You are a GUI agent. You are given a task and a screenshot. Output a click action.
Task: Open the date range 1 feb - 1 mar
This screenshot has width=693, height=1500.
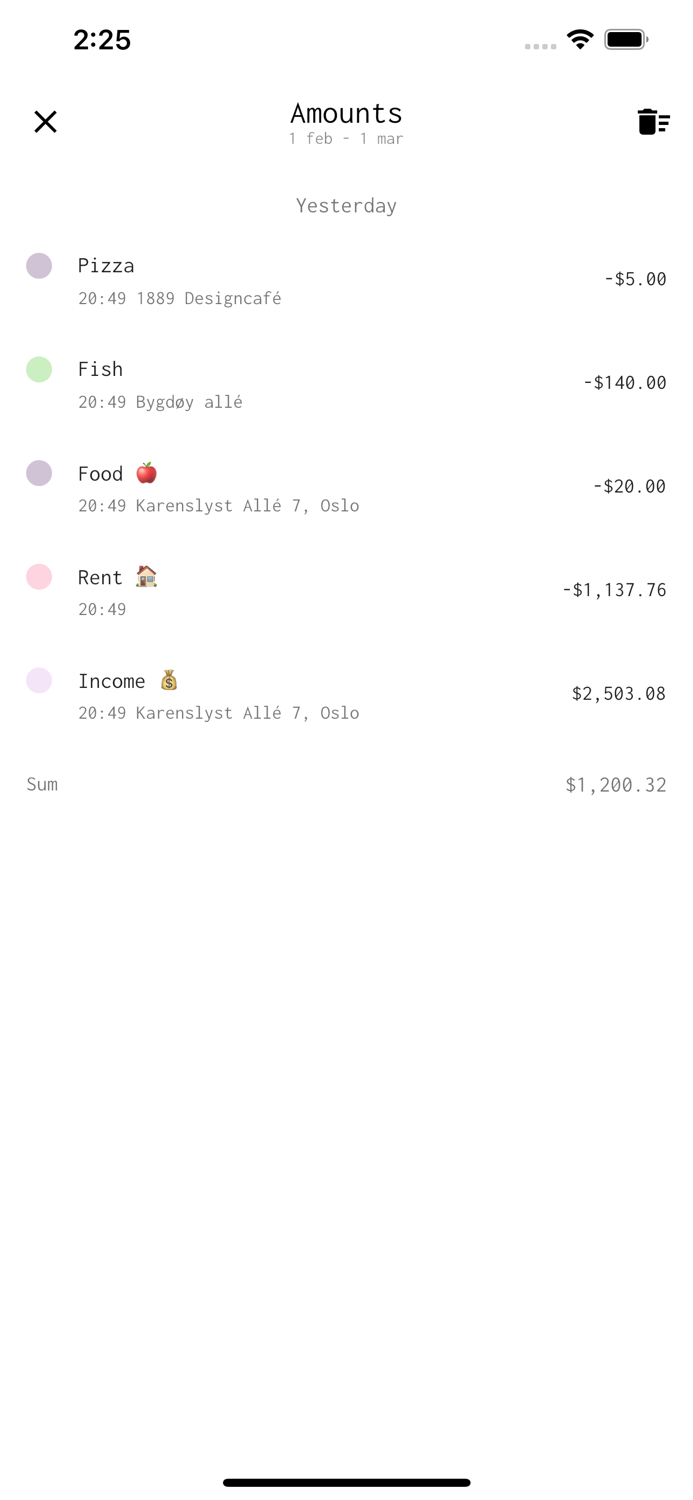pos(346,138)
